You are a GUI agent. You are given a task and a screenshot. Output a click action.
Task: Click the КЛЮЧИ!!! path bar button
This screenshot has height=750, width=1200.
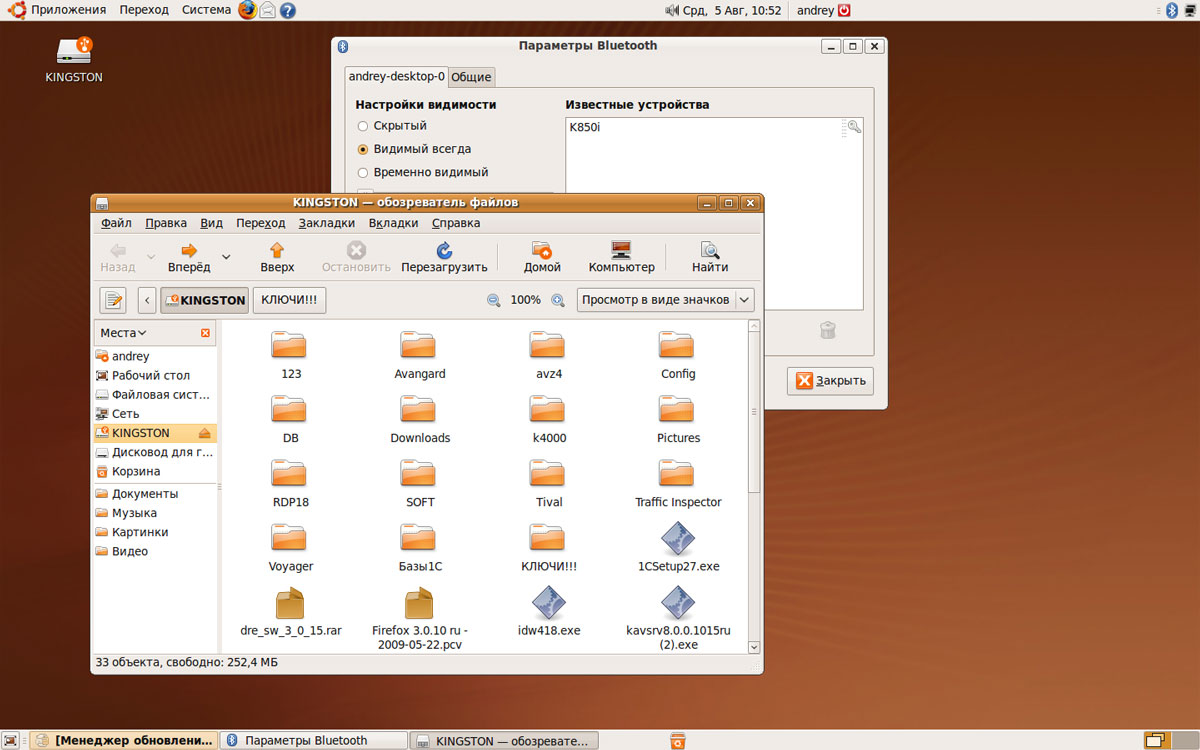[290, 300]
